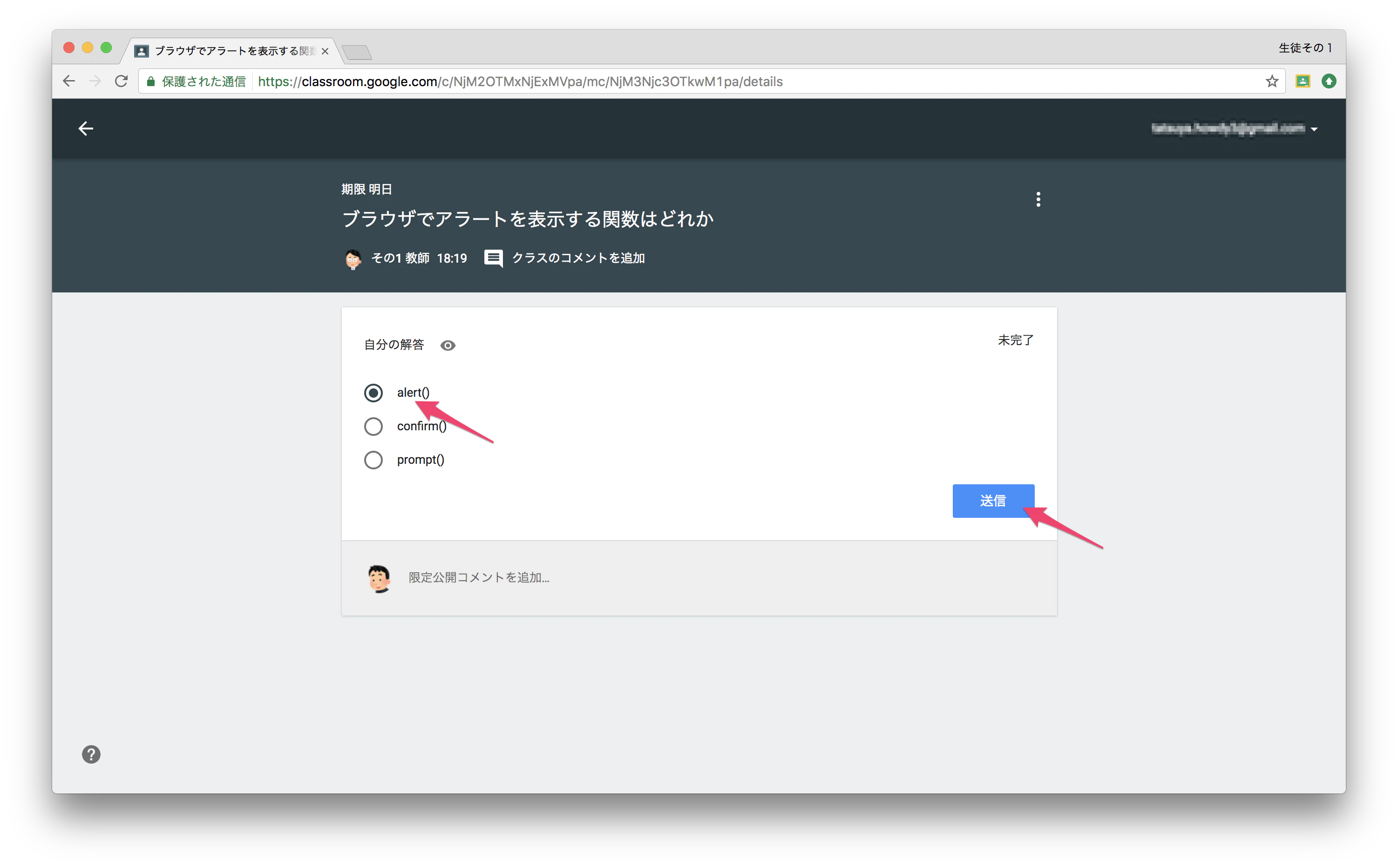
Task: Open a new browser tab
Action: point(358,53)
